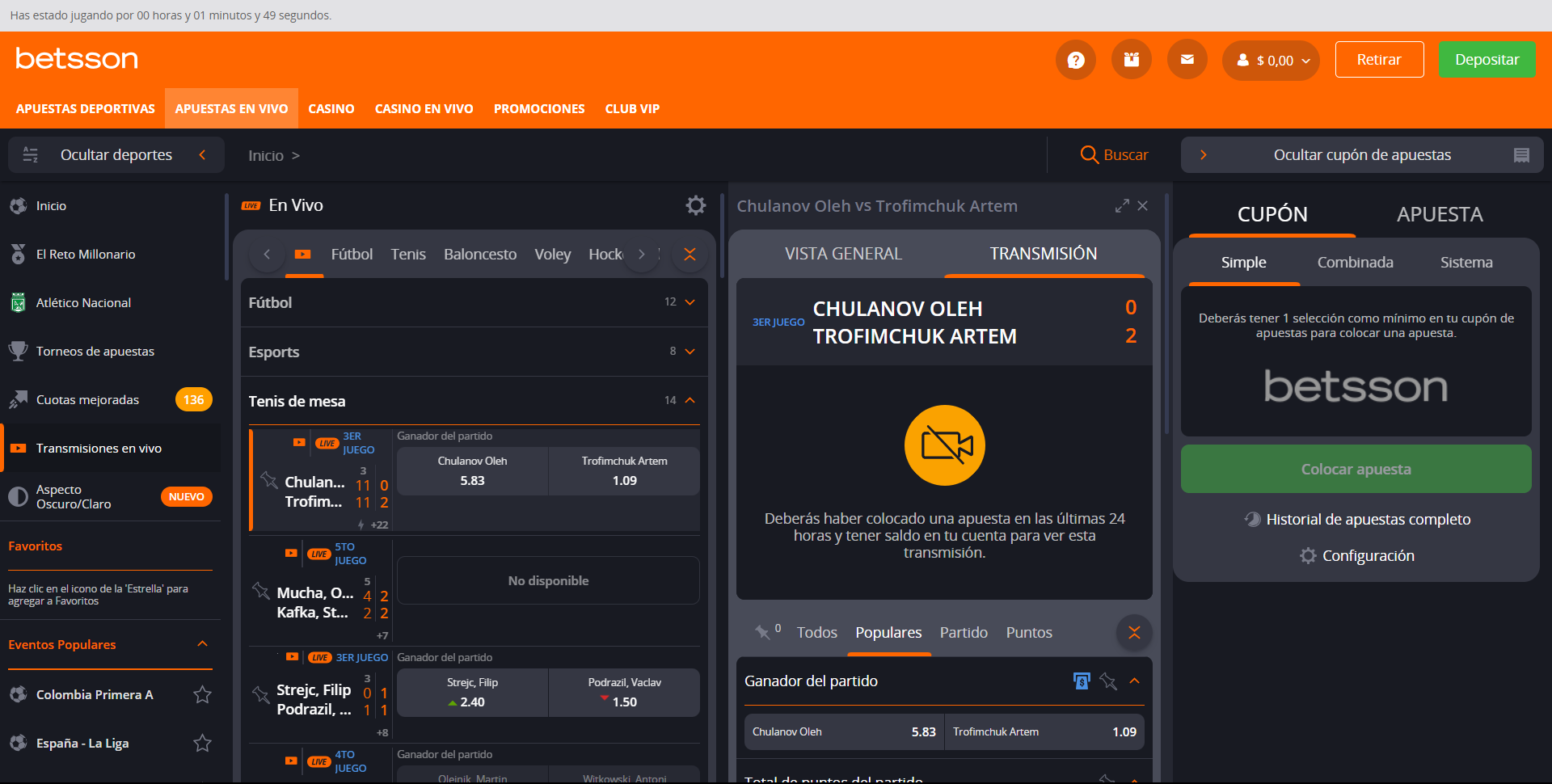Viewport: 1552px width, 784px height.
Task: Open the Promociones menu item
Action: pos(539,108)
